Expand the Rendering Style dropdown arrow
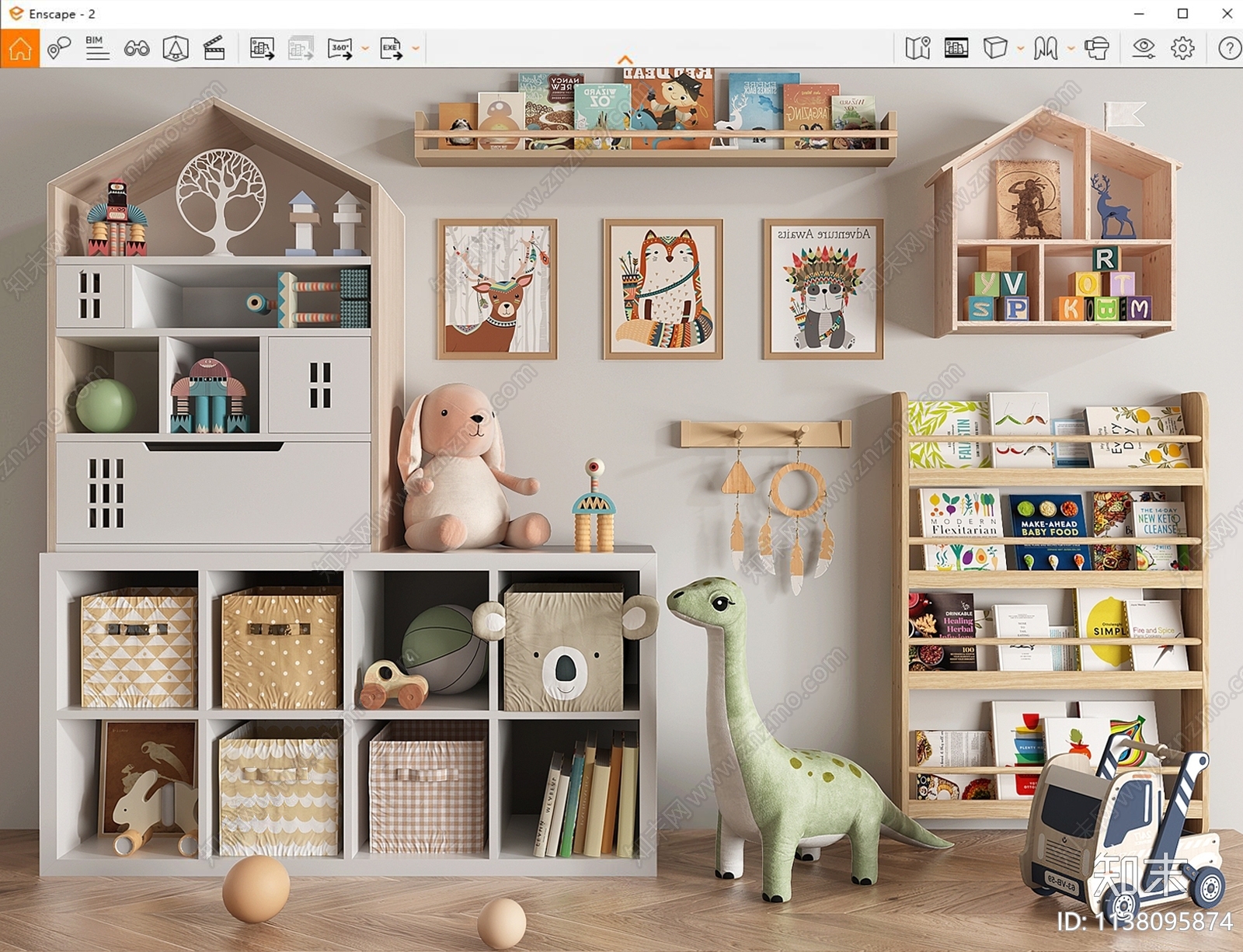 [x=1020, y=48]
